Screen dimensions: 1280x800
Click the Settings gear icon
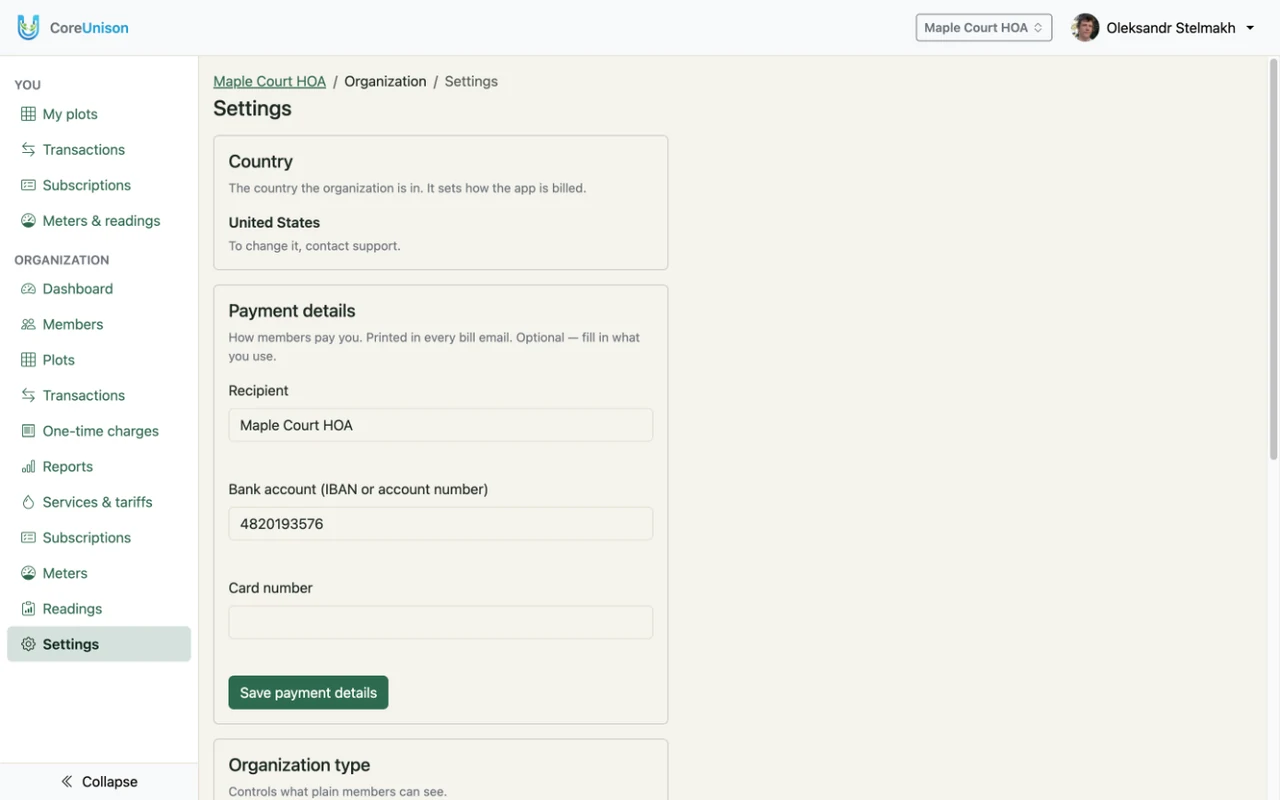(x=28, y=645)
